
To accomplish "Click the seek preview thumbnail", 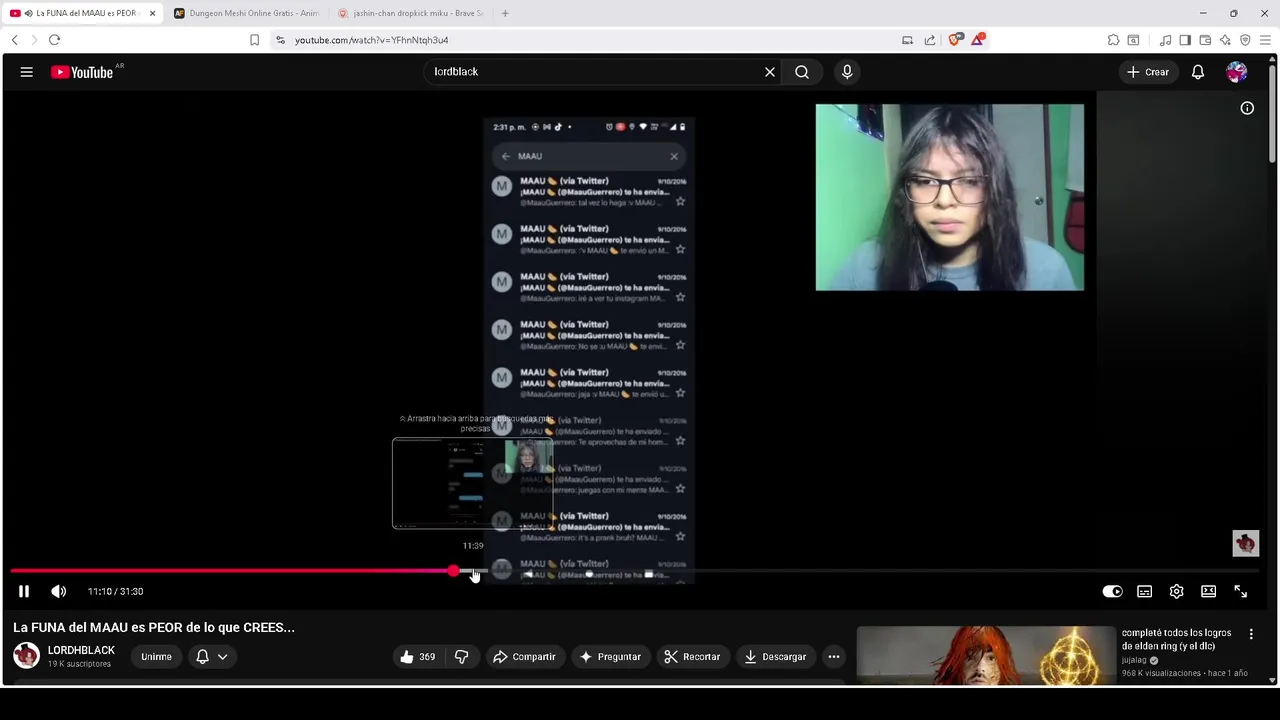I will pyautogui.click(x=472, y=483).
